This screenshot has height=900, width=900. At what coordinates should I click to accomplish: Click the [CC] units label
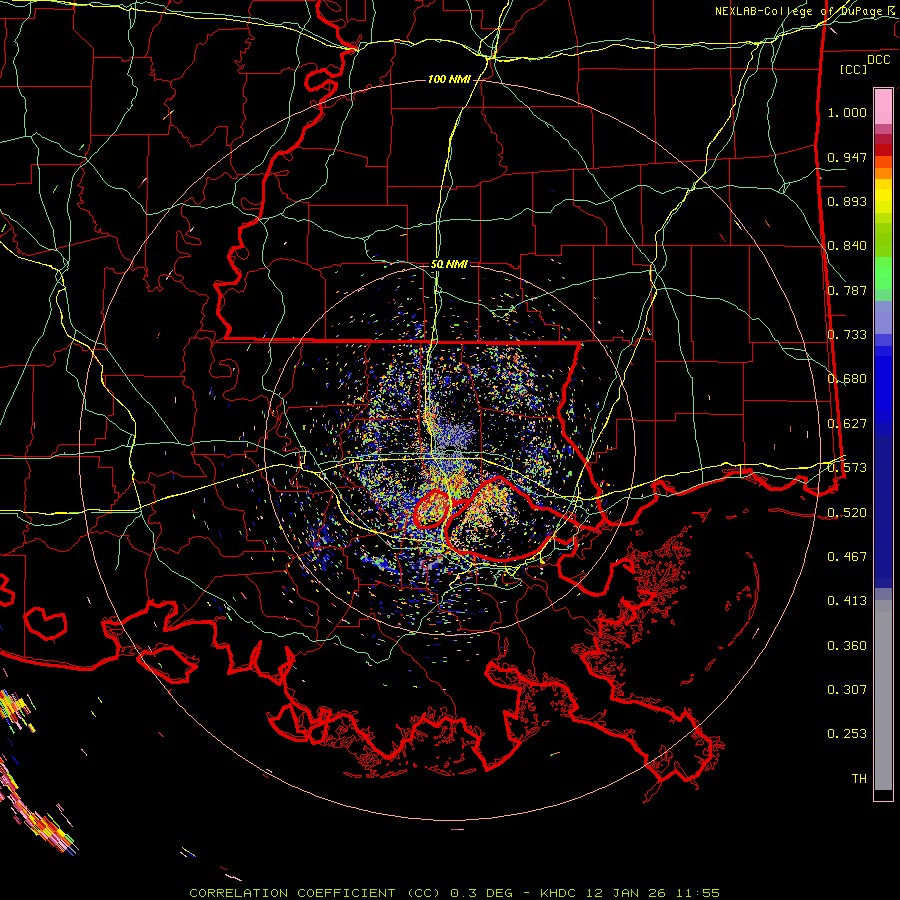pos(854,69)
